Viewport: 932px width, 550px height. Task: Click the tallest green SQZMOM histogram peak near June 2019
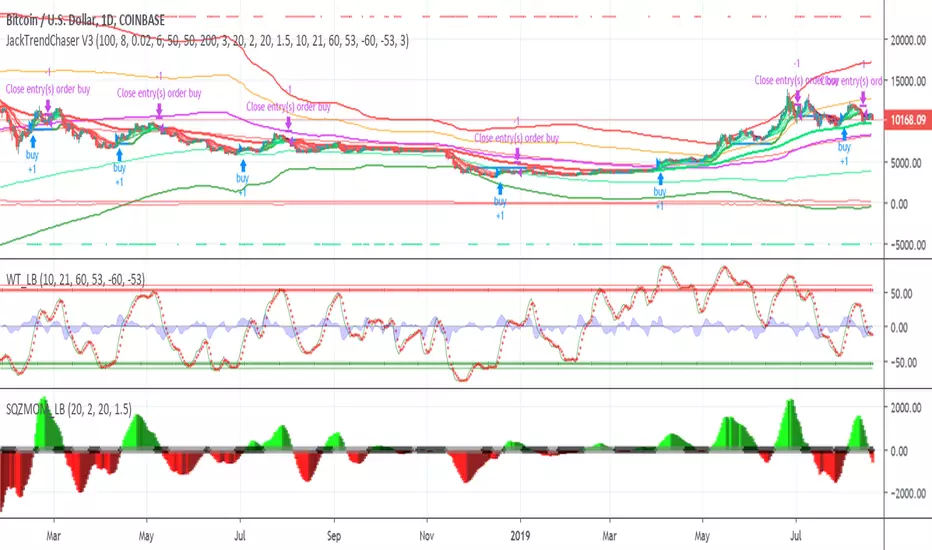click(790, 423)
